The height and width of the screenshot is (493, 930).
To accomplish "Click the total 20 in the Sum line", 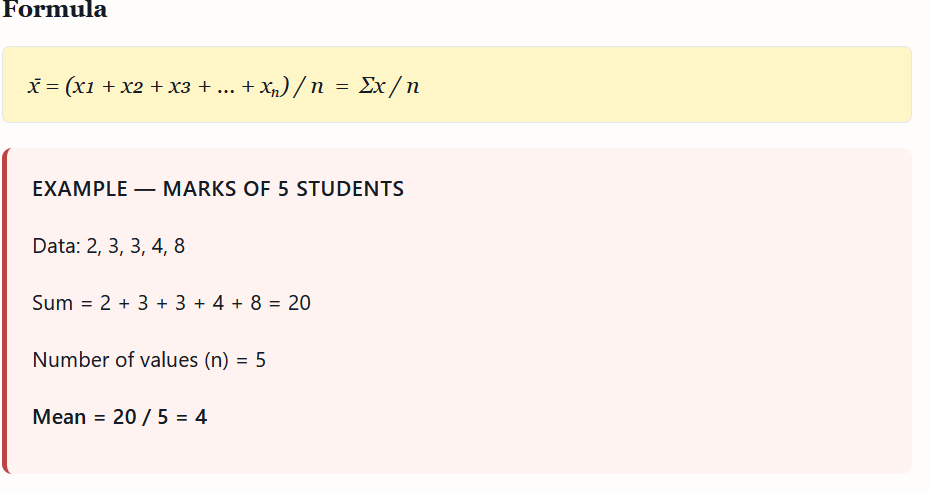I will 299,303.
